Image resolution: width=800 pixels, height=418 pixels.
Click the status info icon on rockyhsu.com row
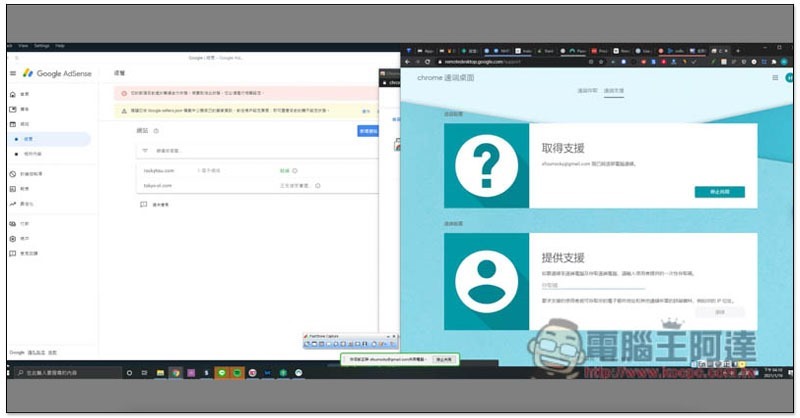295,171
